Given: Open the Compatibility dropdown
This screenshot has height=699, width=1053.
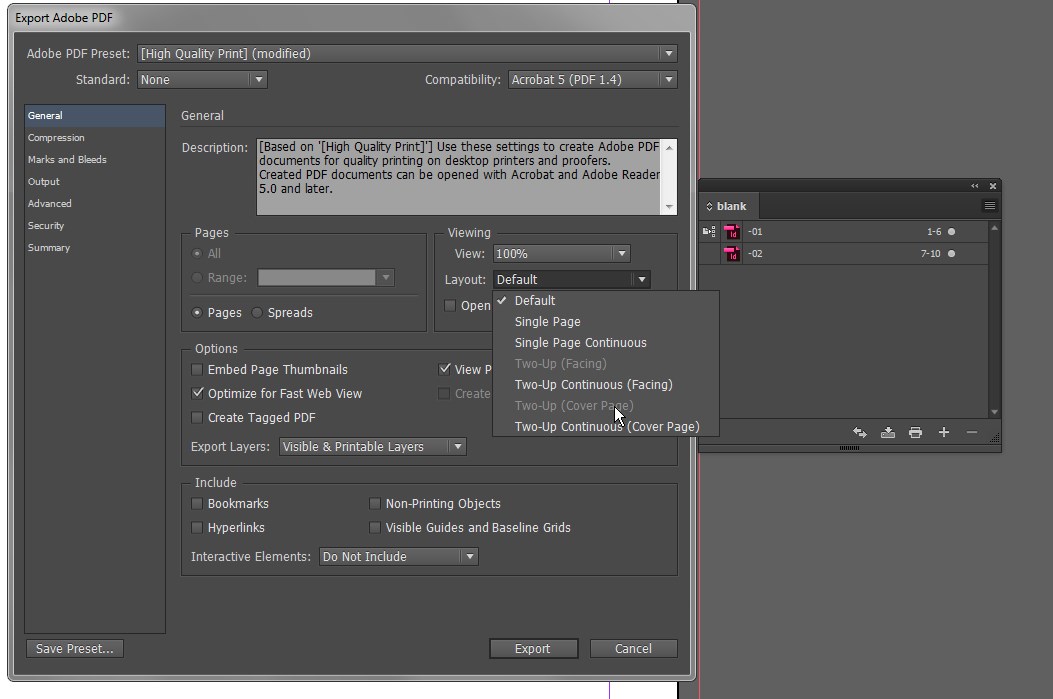Looking at the screenshot, I should 592,80.
